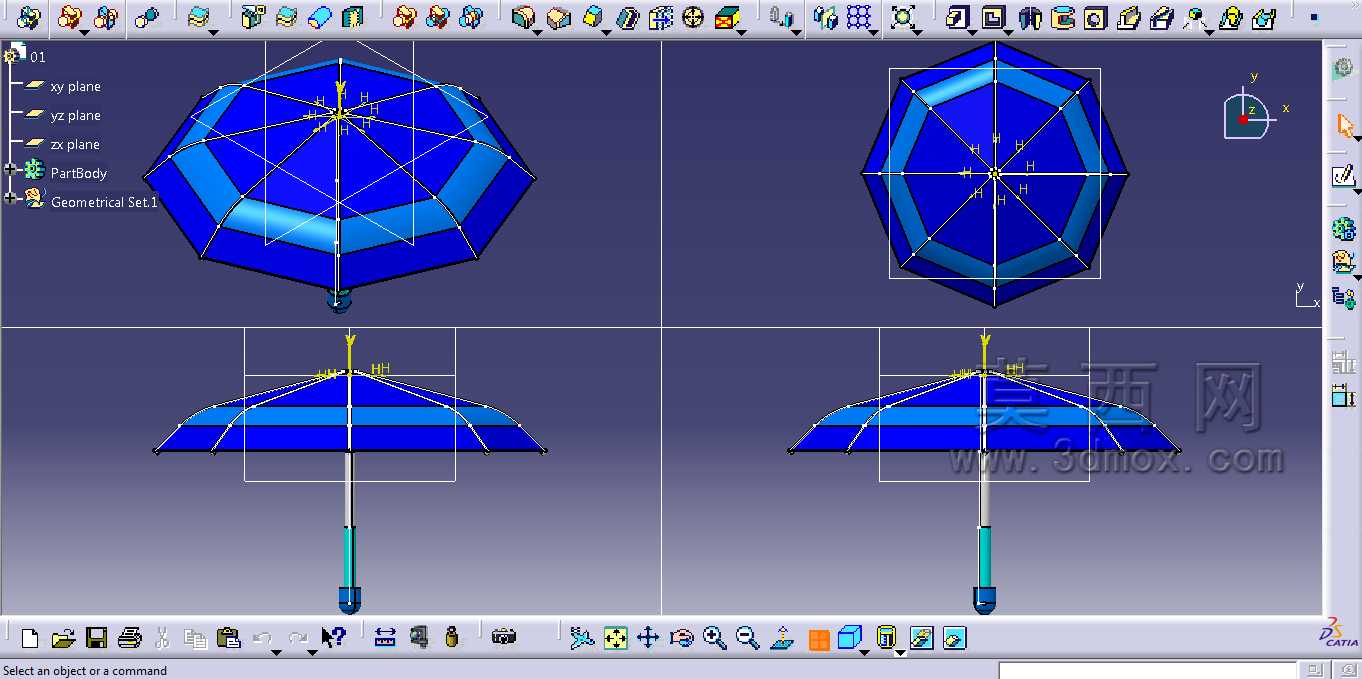Image resolution: width=1362 pixels, height=679 pixels.
Task: Click the Undo arrow icon
Action: (x=262, y=638)
